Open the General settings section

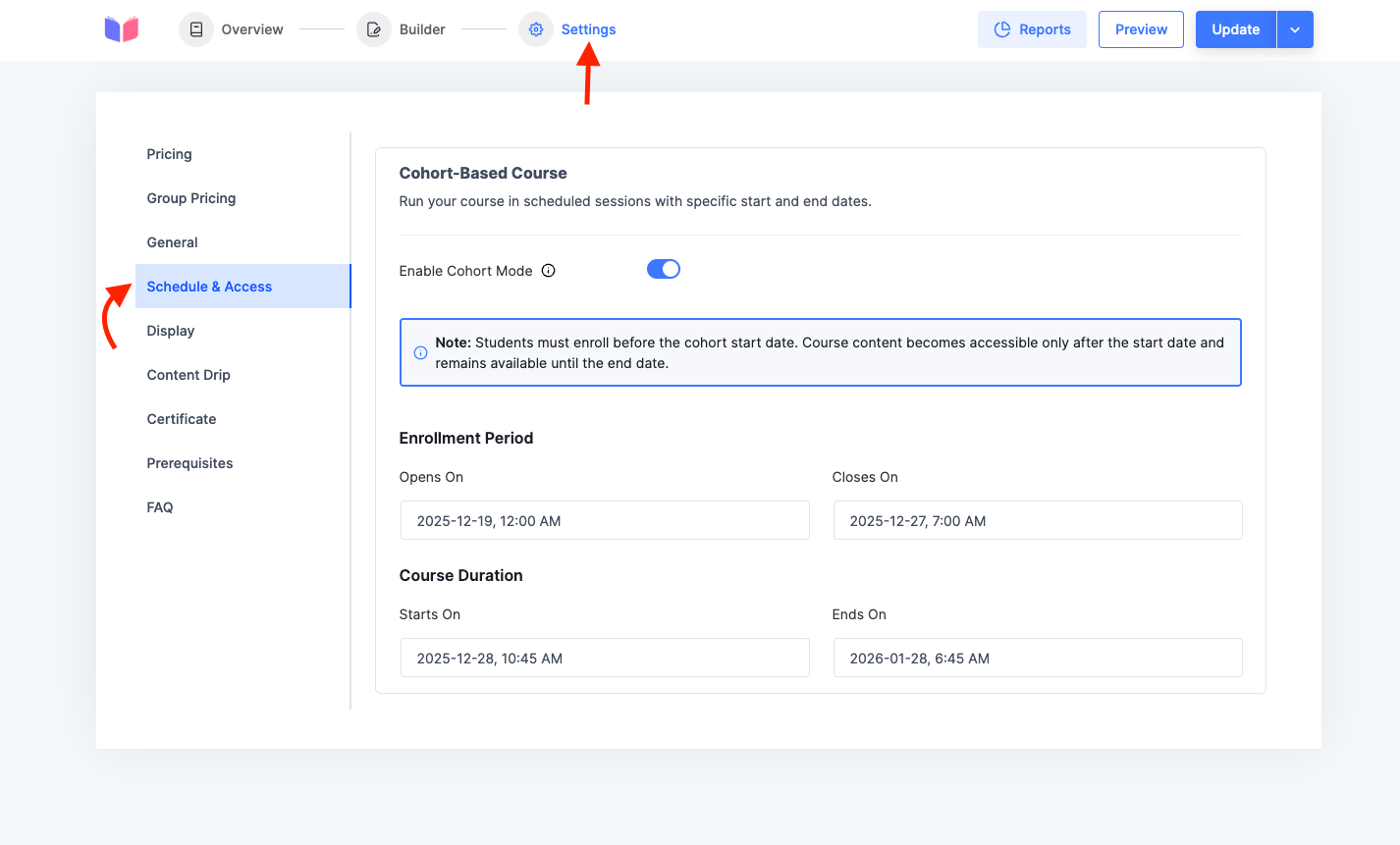pyautogui.click(x=242, y=242)
